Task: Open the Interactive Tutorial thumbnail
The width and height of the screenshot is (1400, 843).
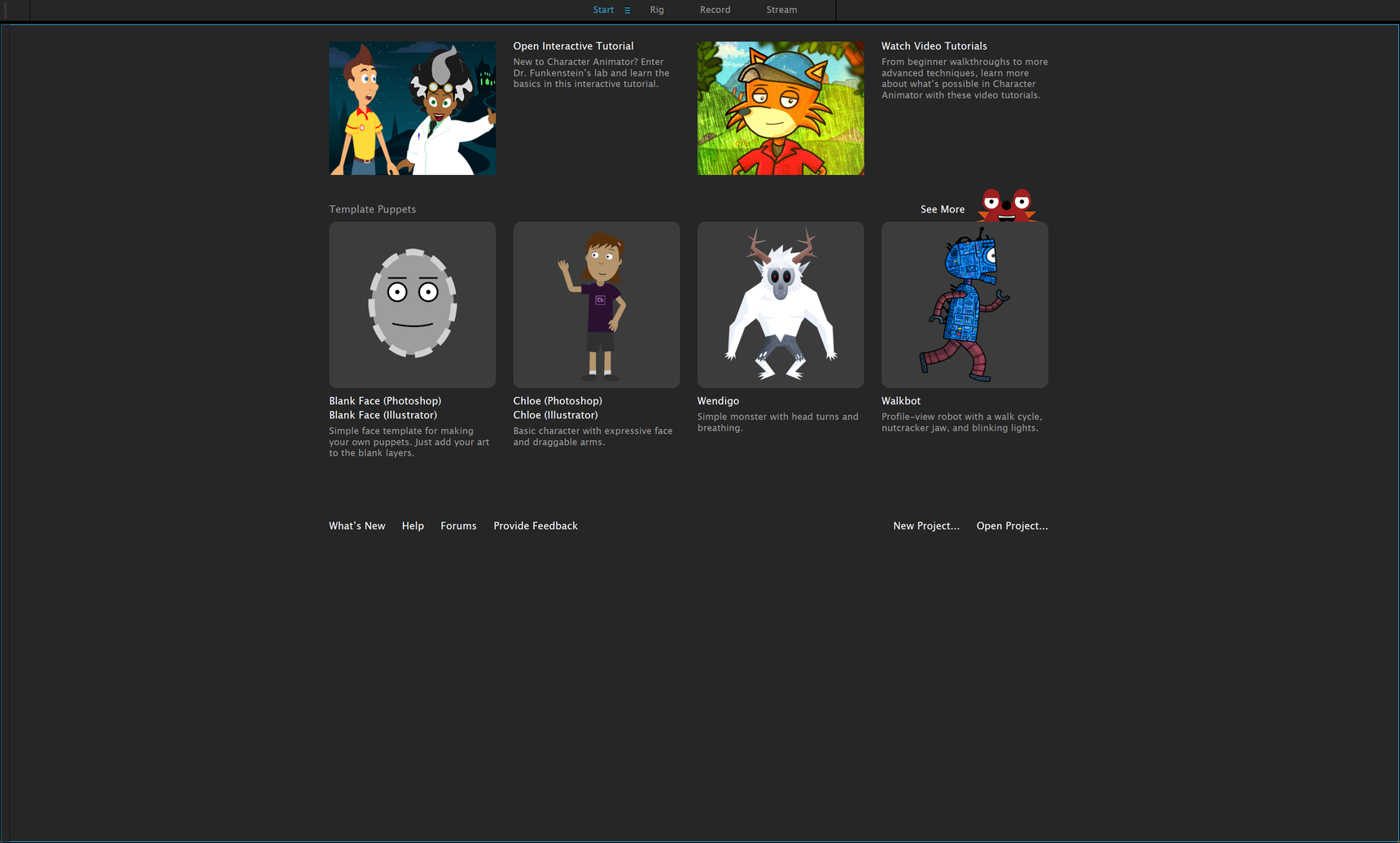Action: pos(412,108)
